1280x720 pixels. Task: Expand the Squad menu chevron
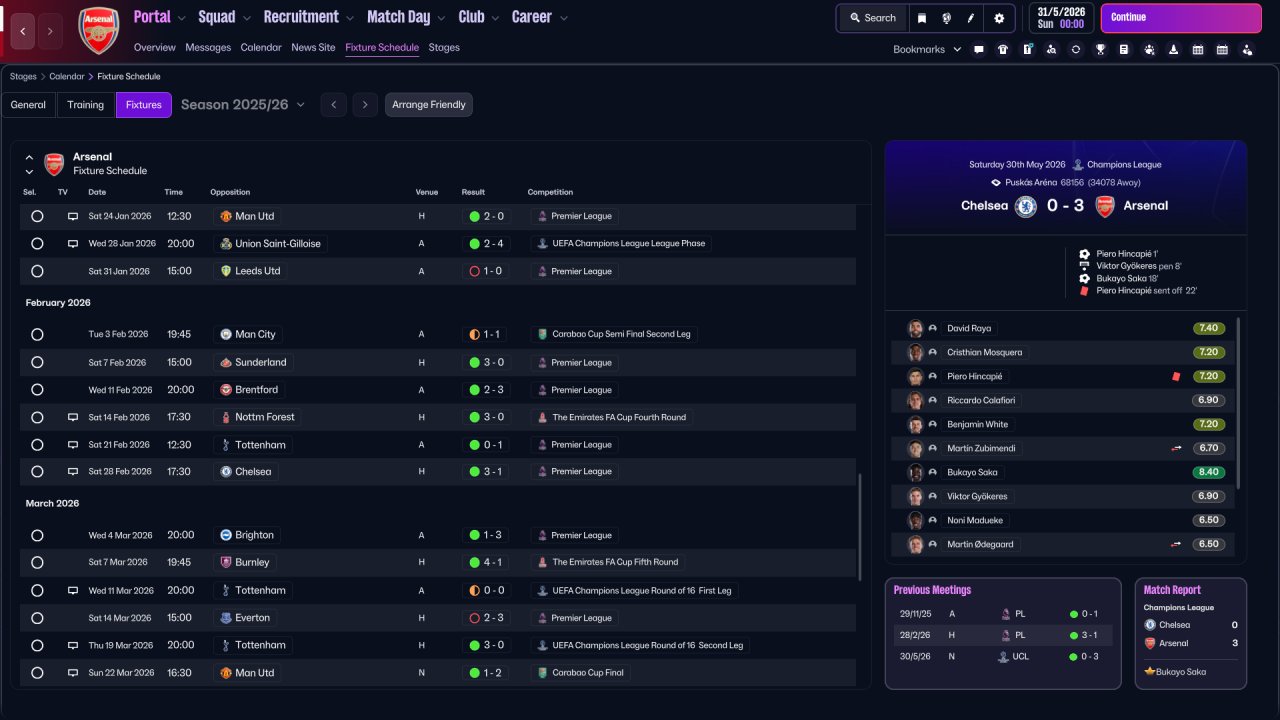coord(247,18)
